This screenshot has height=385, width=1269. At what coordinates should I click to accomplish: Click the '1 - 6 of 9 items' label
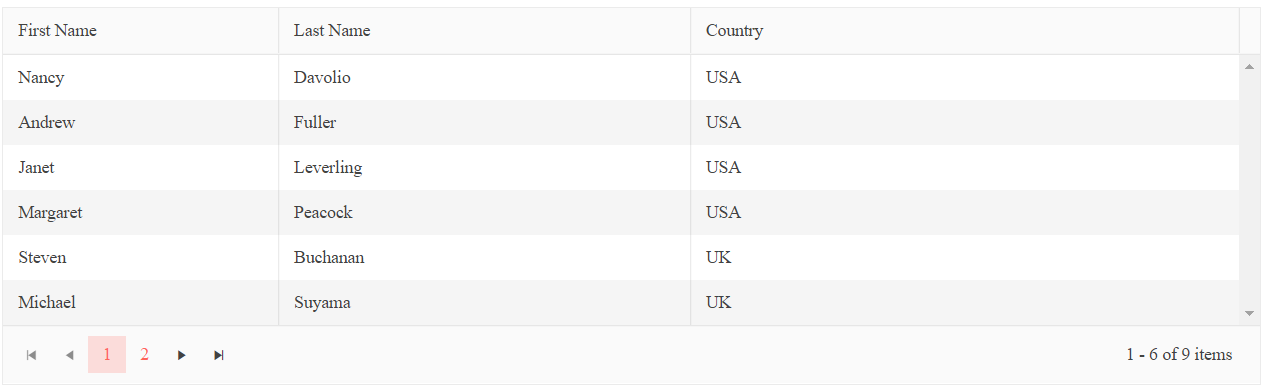1179,355
